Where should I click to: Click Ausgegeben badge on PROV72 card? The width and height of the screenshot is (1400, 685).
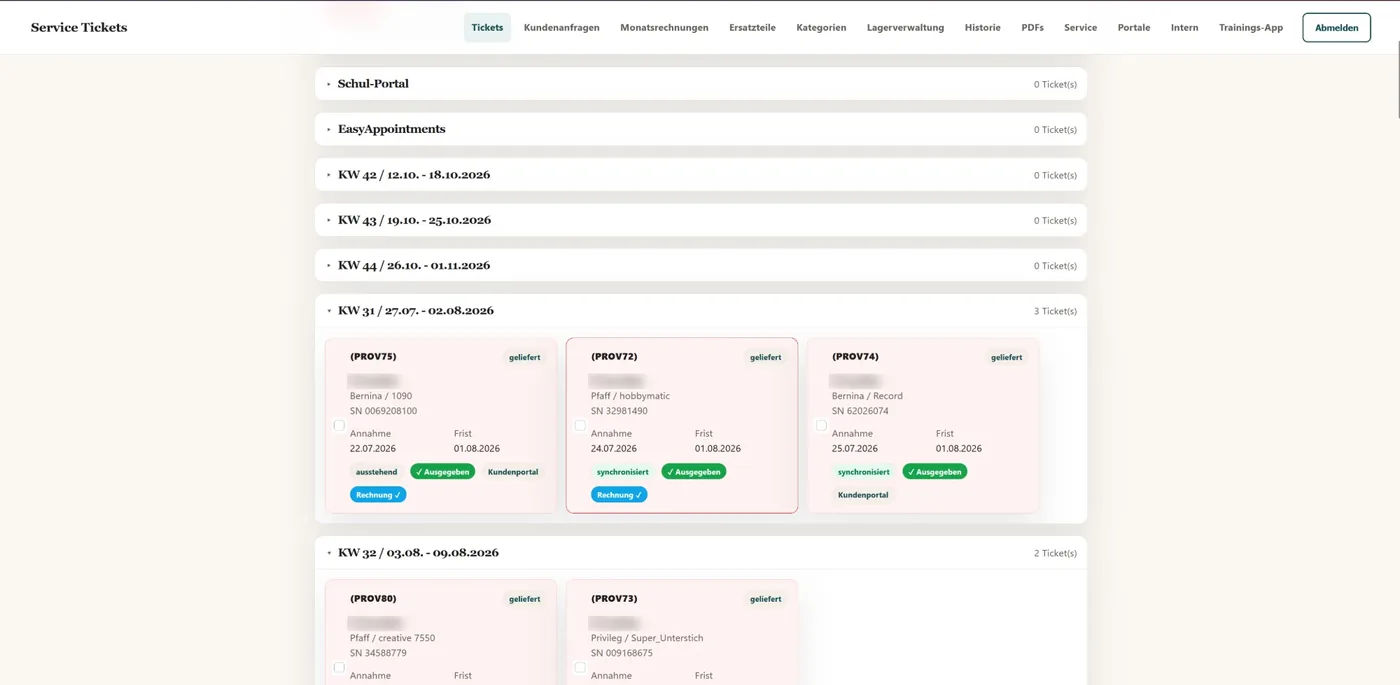694,472
